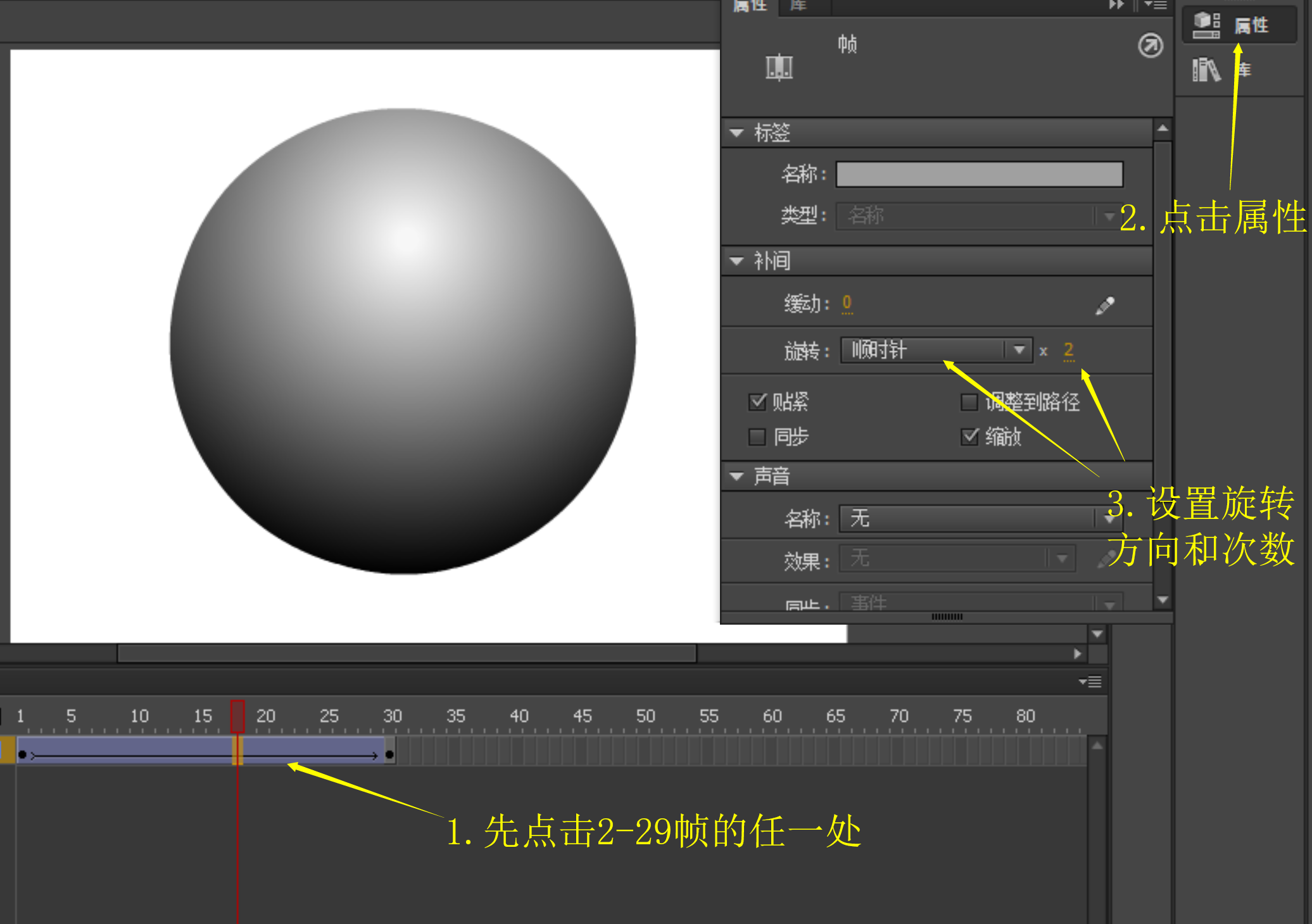This screenshot has width=1312, height=924.
Task: Click the label 名称 (Name) input field
Action: [x=979, y=174]
